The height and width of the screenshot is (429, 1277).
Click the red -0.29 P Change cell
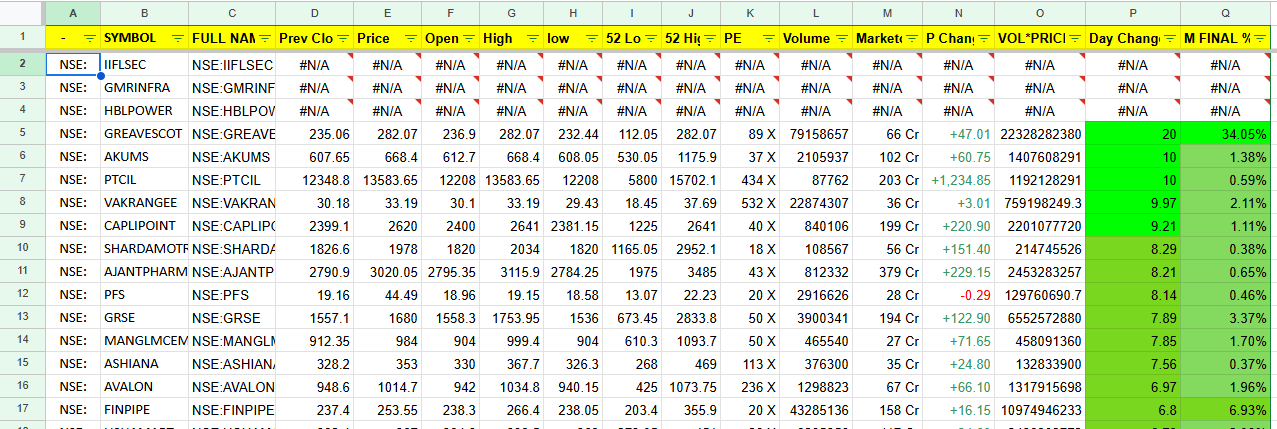coord(958,295)
